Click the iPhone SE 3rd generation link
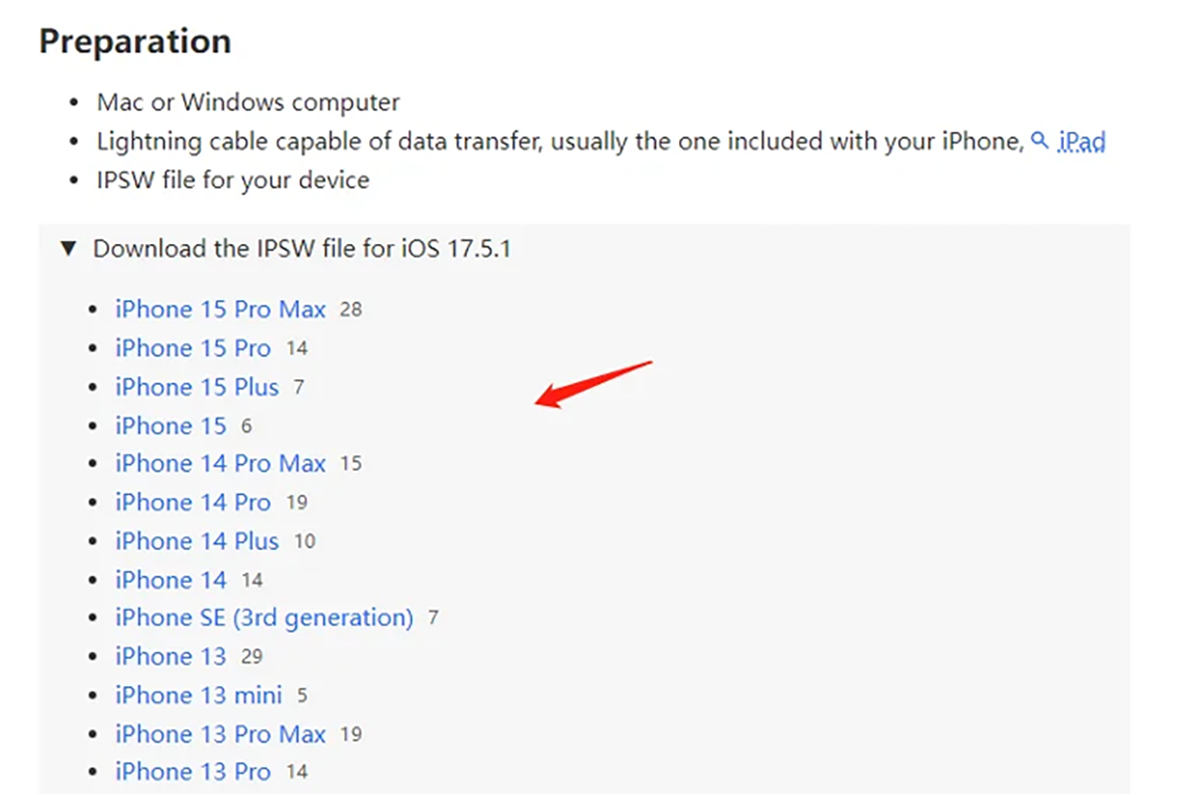 263,617
